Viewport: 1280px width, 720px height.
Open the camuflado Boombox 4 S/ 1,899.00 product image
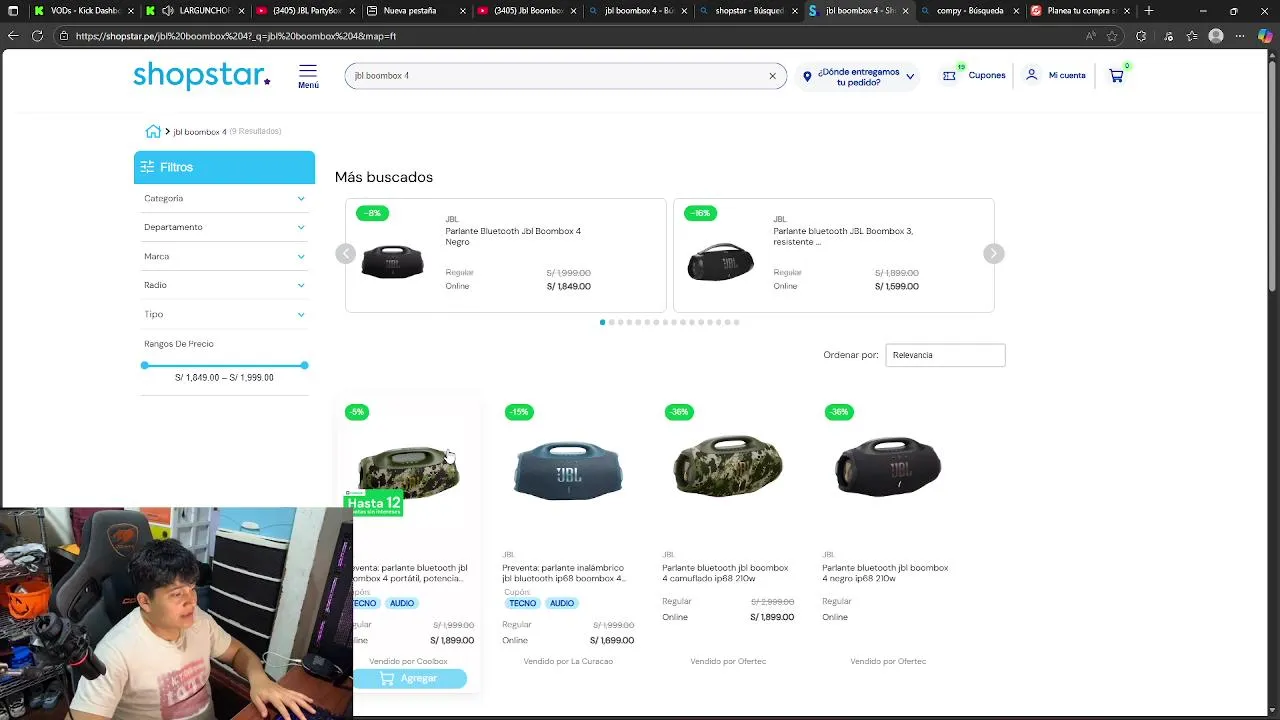point(728,466)
